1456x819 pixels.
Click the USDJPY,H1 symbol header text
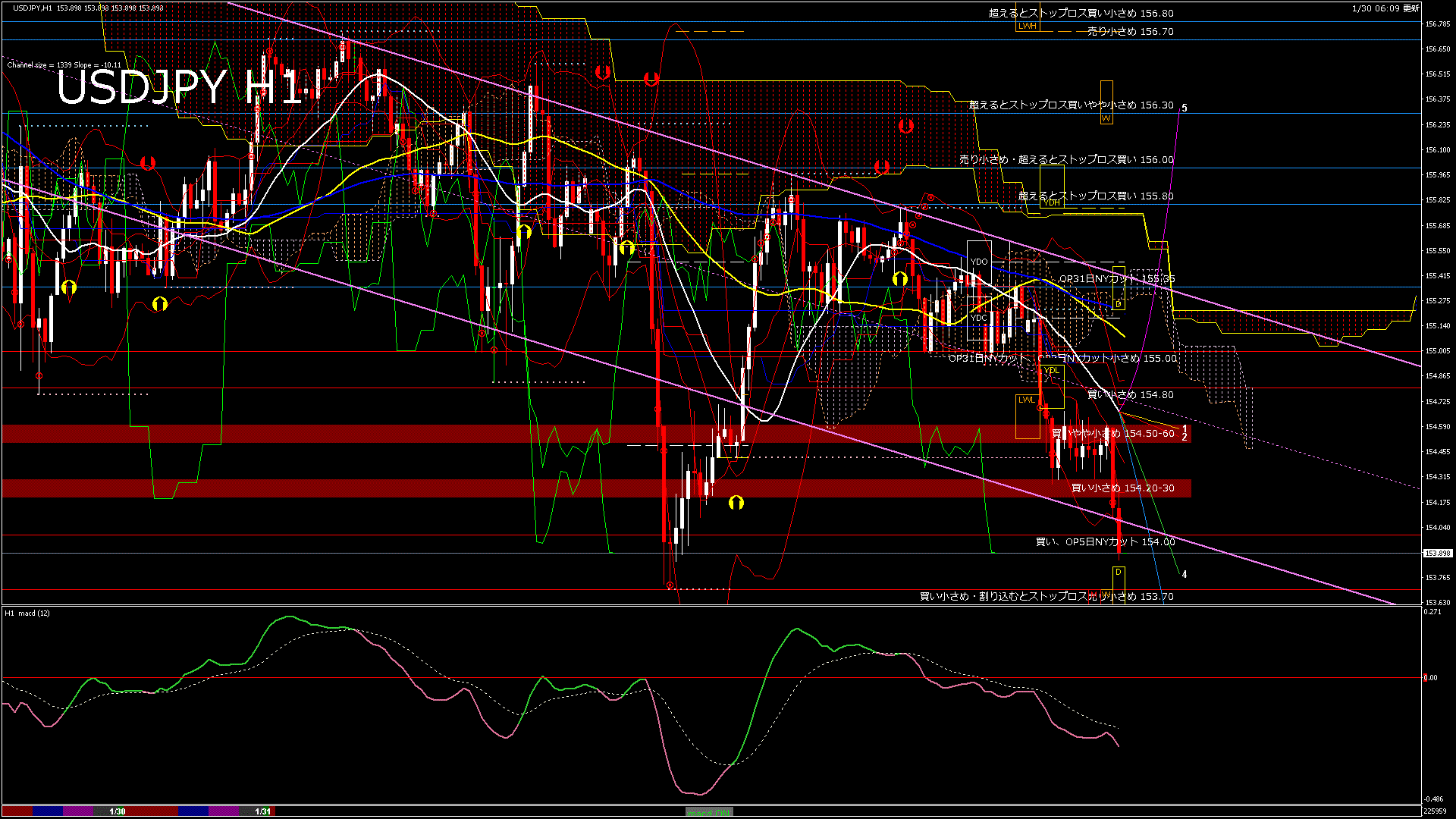coord(33,8)
